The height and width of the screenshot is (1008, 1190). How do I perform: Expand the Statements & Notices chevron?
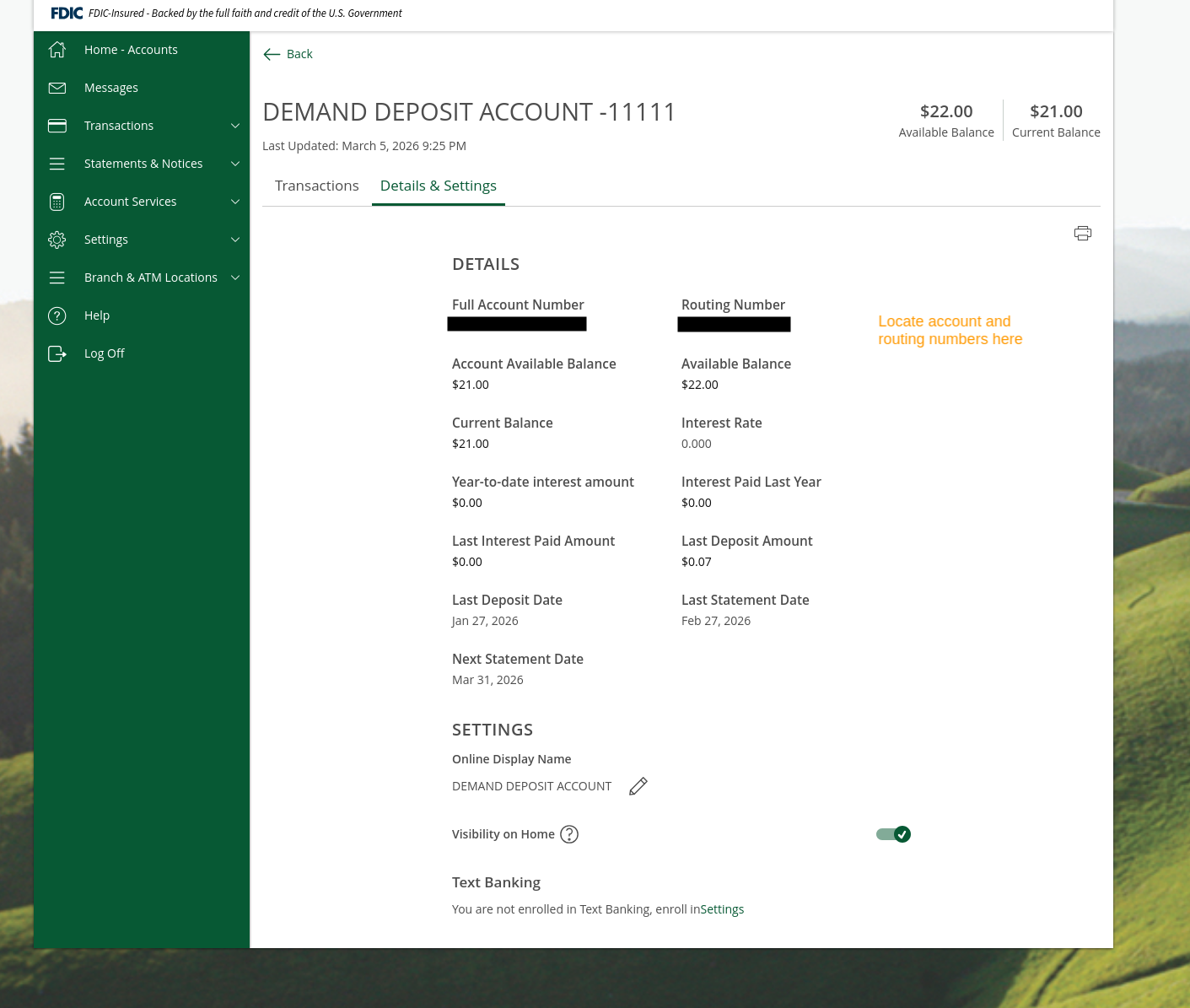coord(235,164)
